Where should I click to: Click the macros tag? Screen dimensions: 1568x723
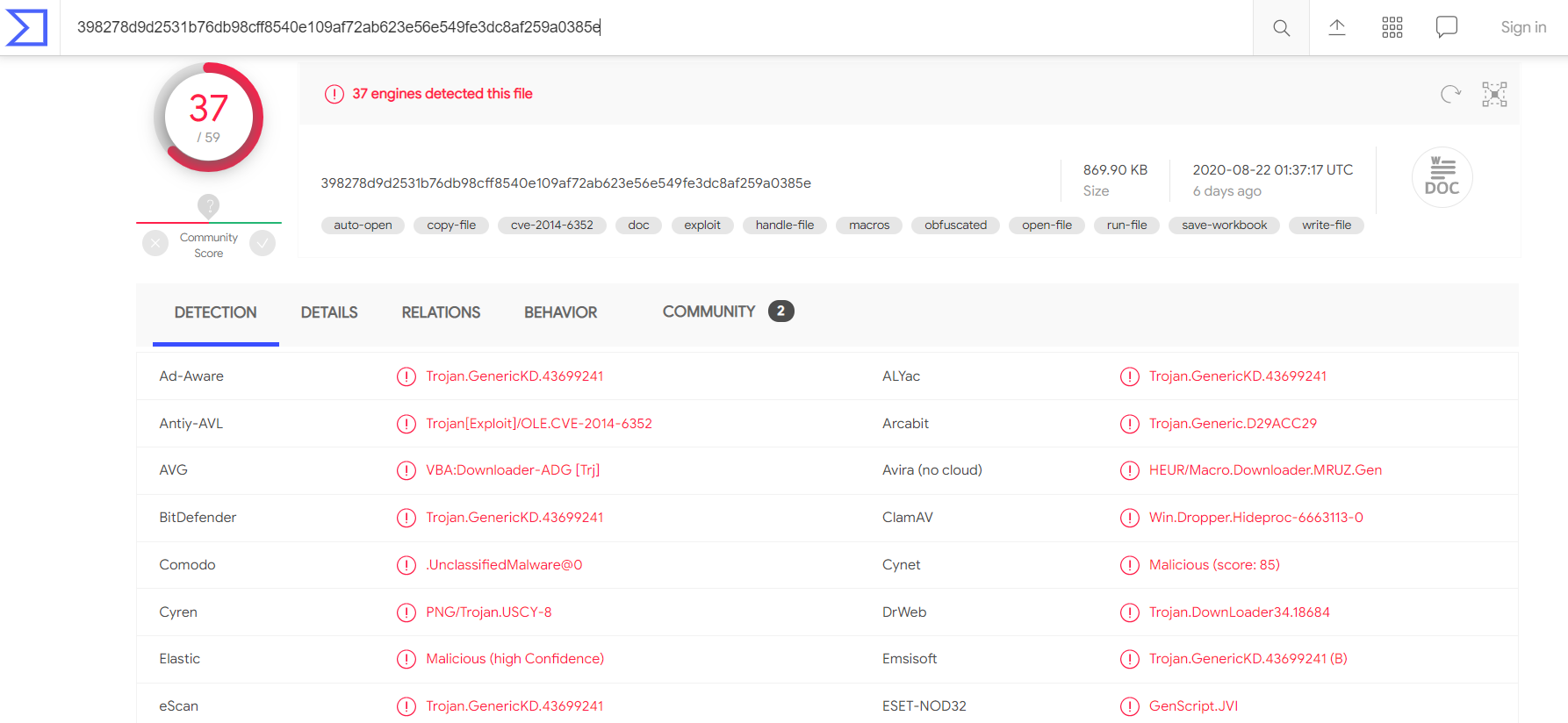pos(869,225)
